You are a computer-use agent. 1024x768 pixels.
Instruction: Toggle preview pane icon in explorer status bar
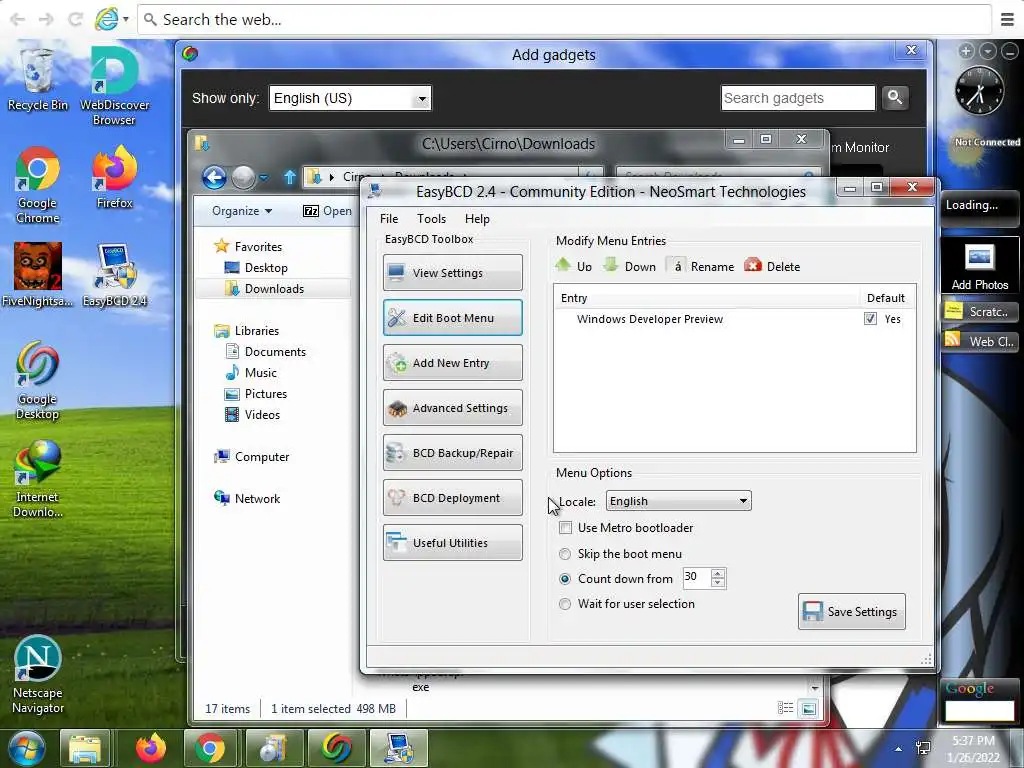click(808, 709)
